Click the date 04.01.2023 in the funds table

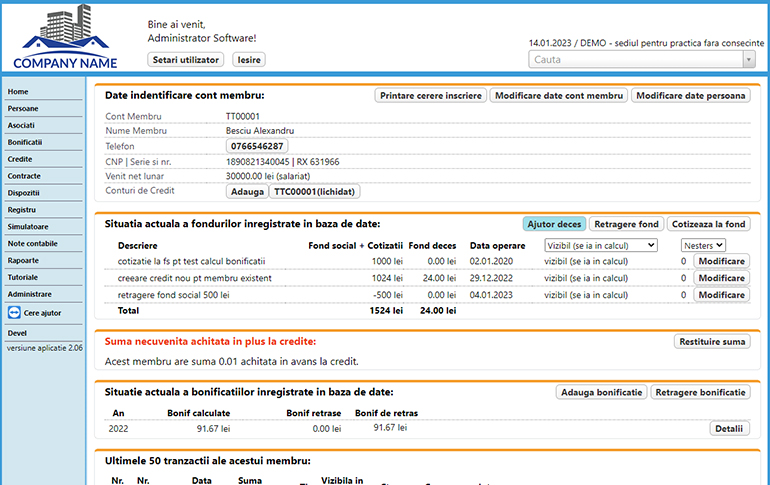[491, 295]
